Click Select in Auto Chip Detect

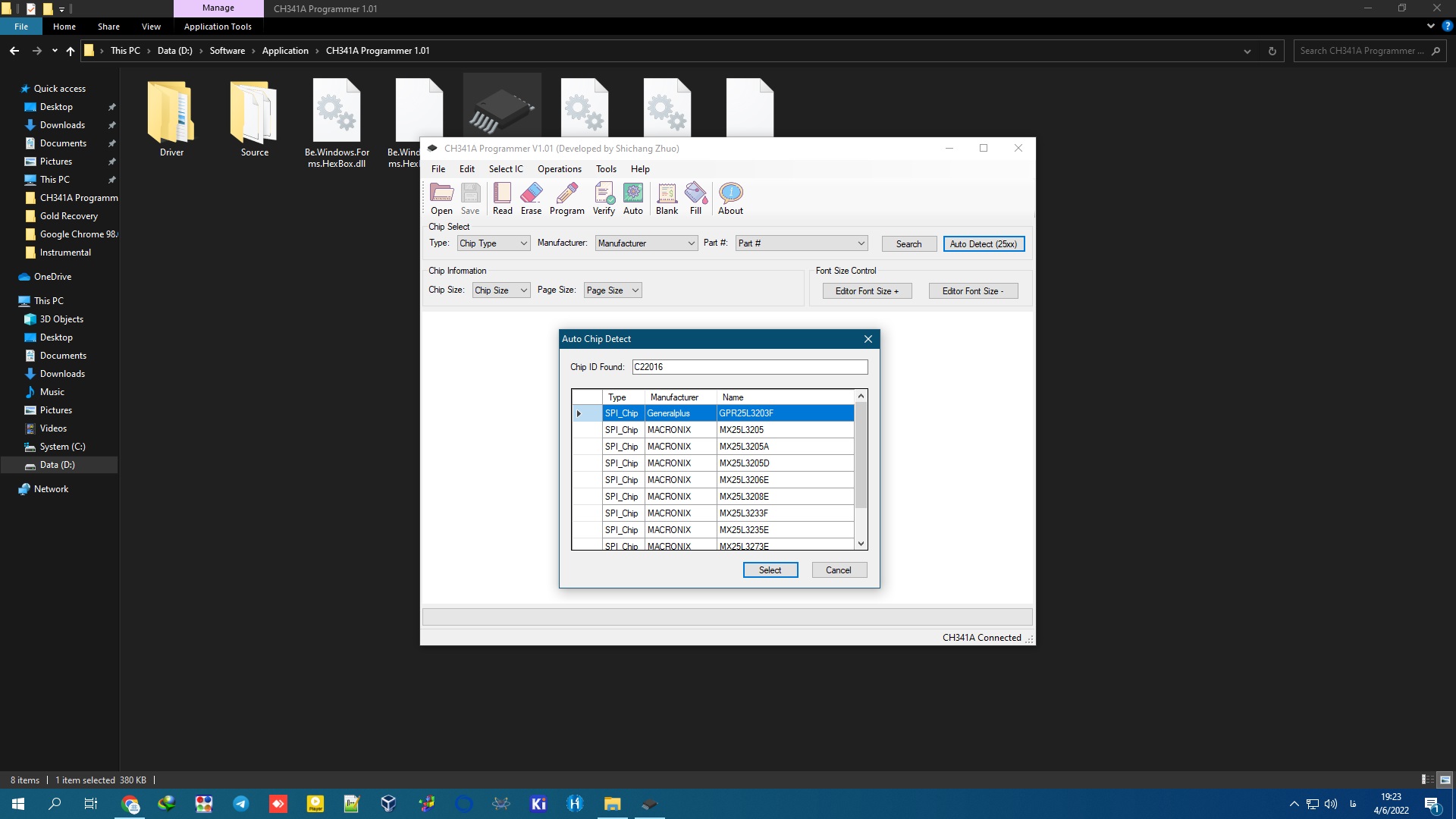770,570
